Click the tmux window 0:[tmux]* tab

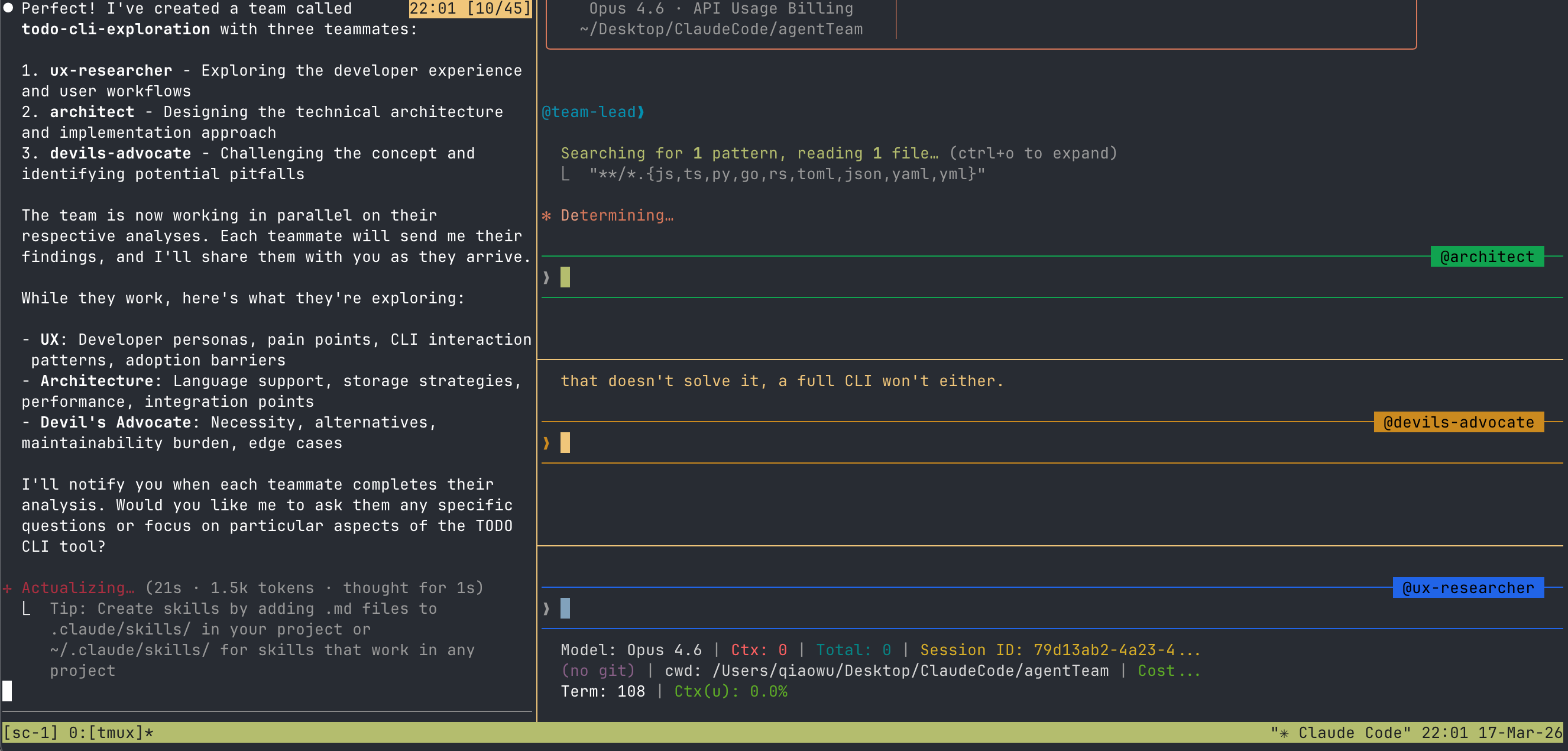[x=111, y=733]
